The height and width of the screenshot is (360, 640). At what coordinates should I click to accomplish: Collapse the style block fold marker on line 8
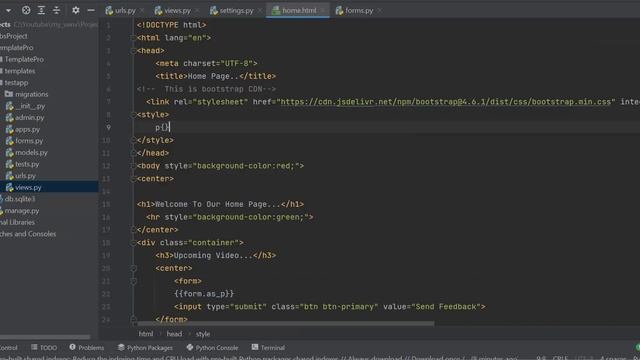click(133, 115)
